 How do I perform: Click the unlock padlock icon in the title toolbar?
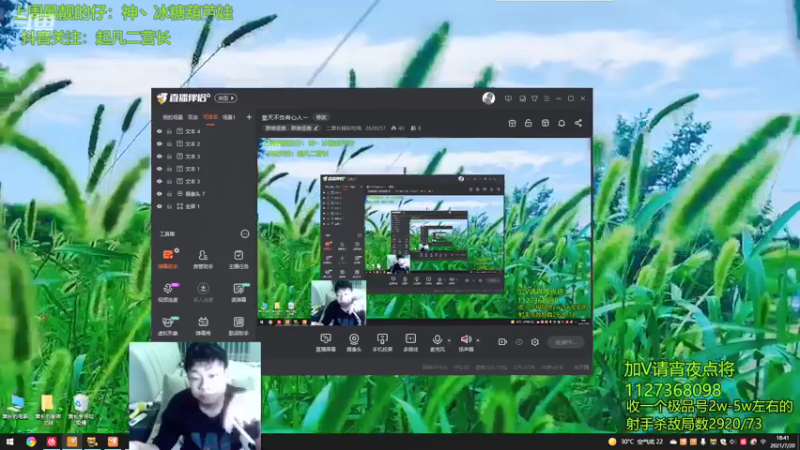(x=528, y=123)
